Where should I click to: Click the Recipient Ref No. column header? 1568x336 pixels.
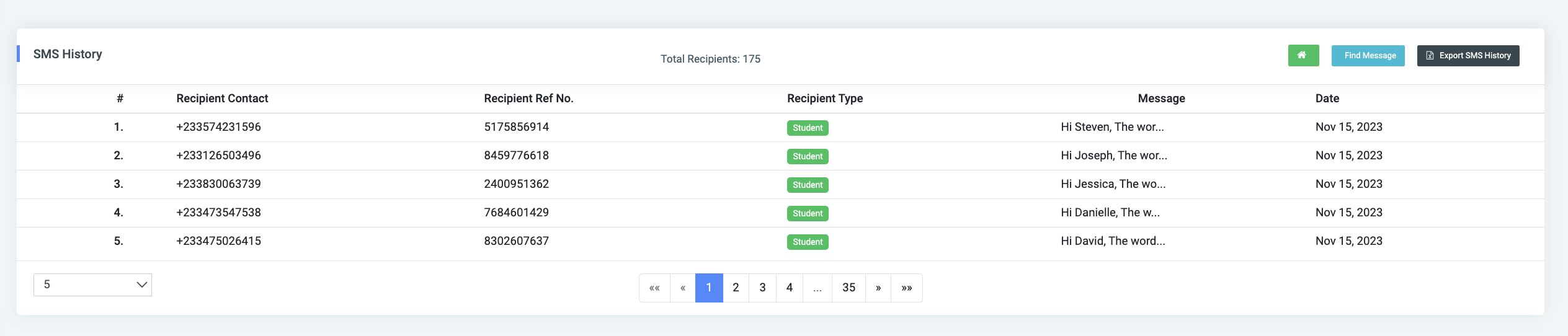528,99
